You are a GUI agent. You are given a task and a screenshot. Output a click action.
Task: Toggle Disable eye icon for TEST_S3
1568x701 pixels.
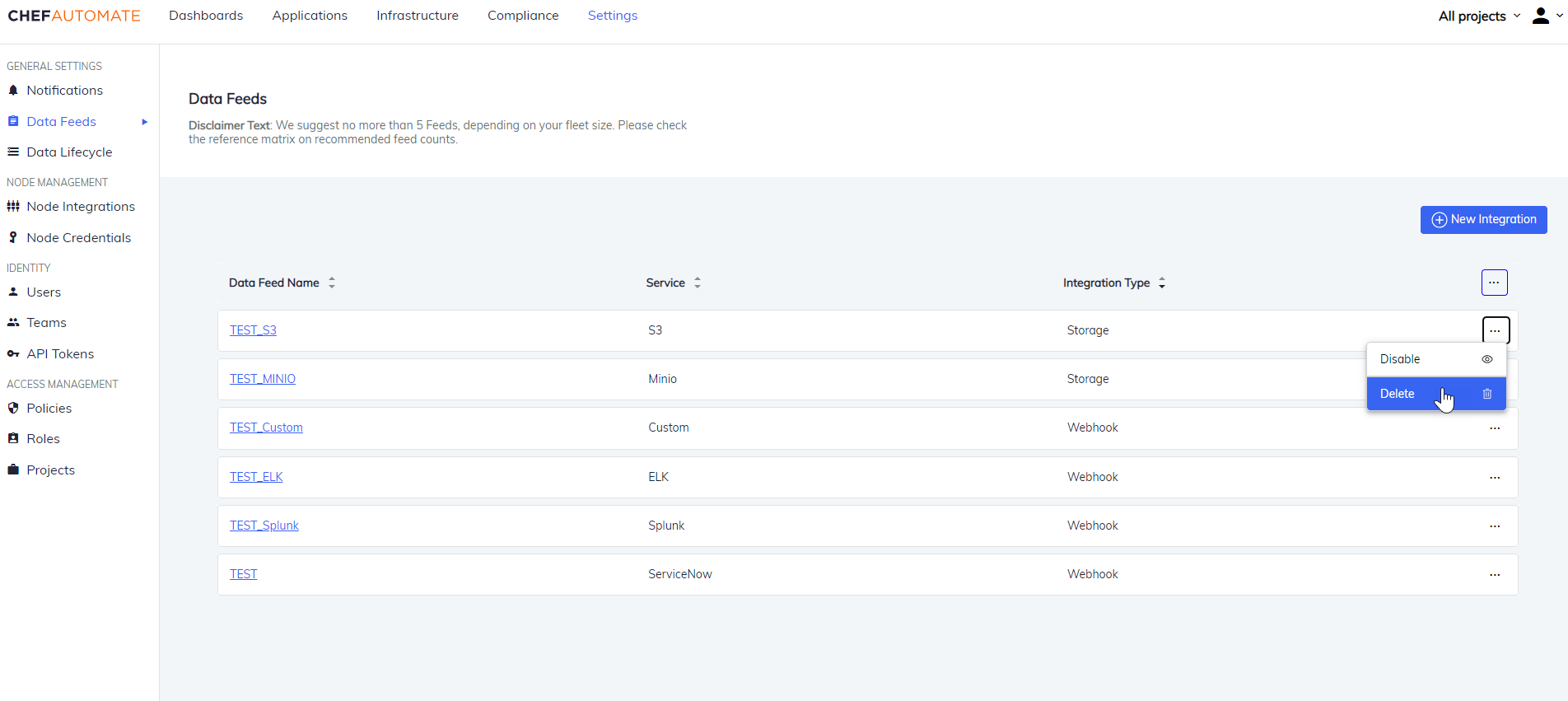[1487, 359]
